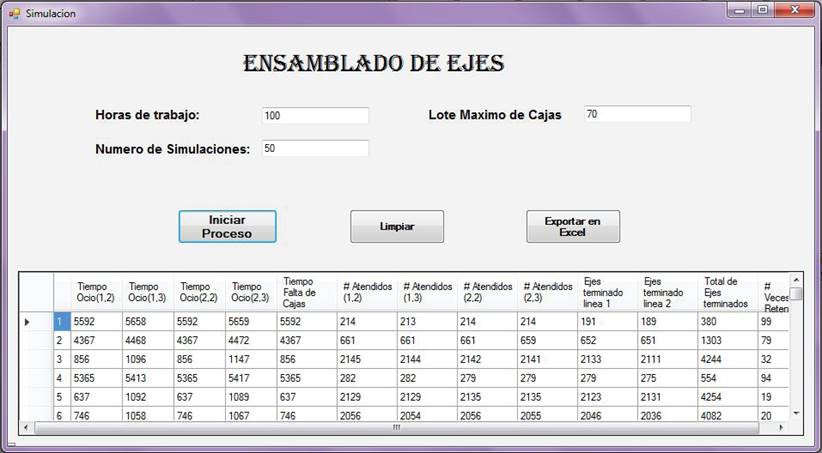Focus the Numero de Simulaciones field
The height and width of the screenshot is (453, 822).
(x=315, y=148)
